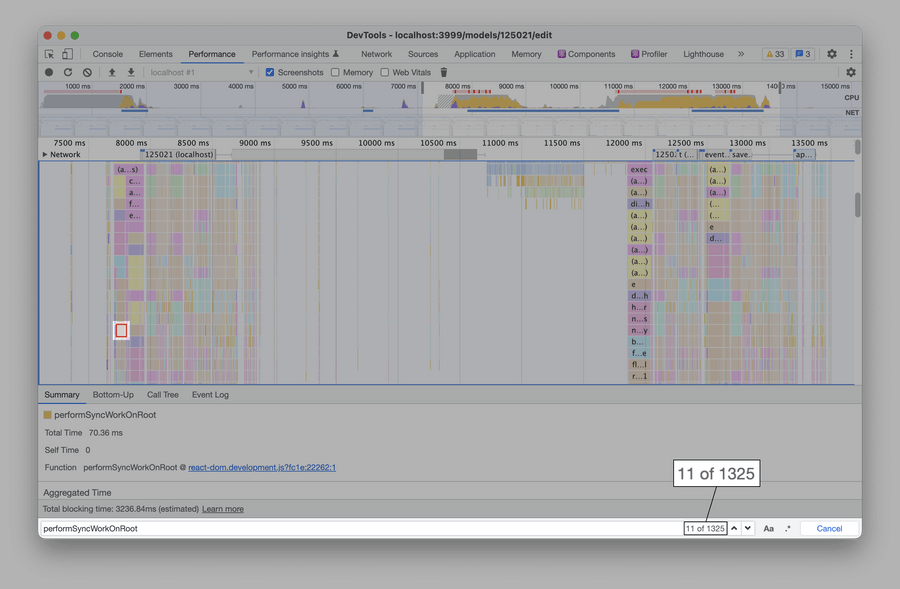Switch to the Elements tab

(156, 54)
